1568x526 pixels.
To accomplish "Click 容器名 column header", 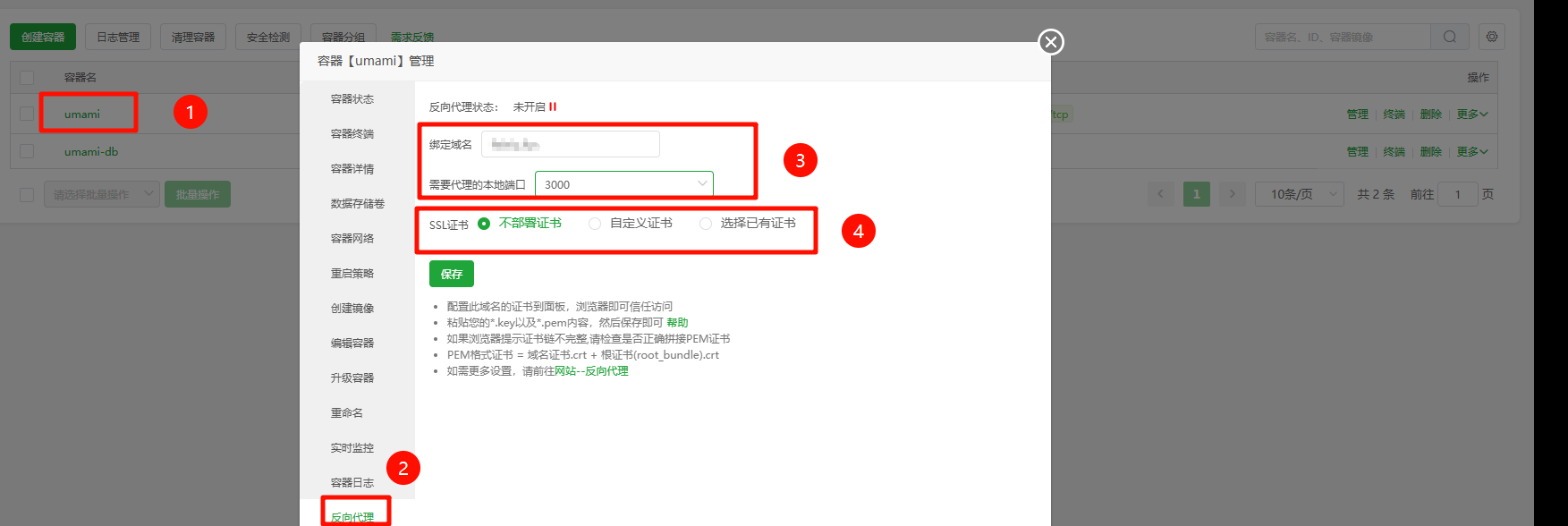I will point(81,78).
